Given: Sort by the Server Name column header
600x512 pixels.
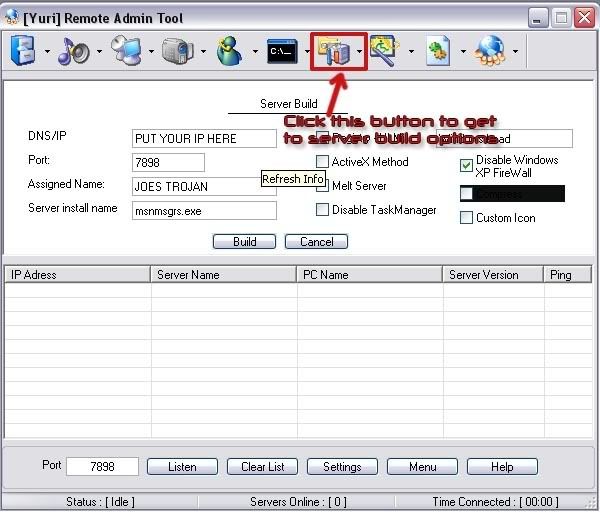Looking at the screenshot, I should (223, 275).
